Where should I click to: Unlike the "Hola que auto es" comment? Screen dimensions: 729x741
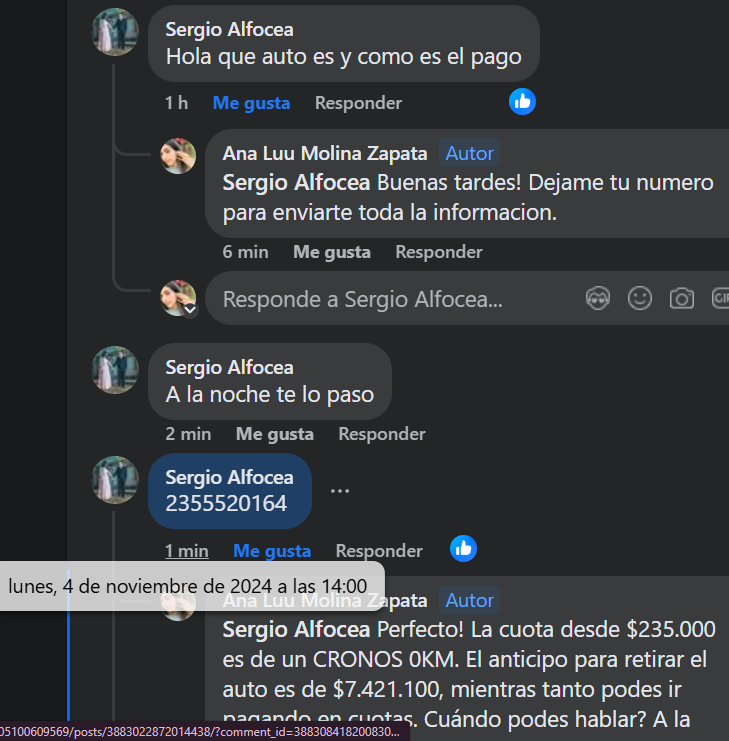tap(251, 103)
